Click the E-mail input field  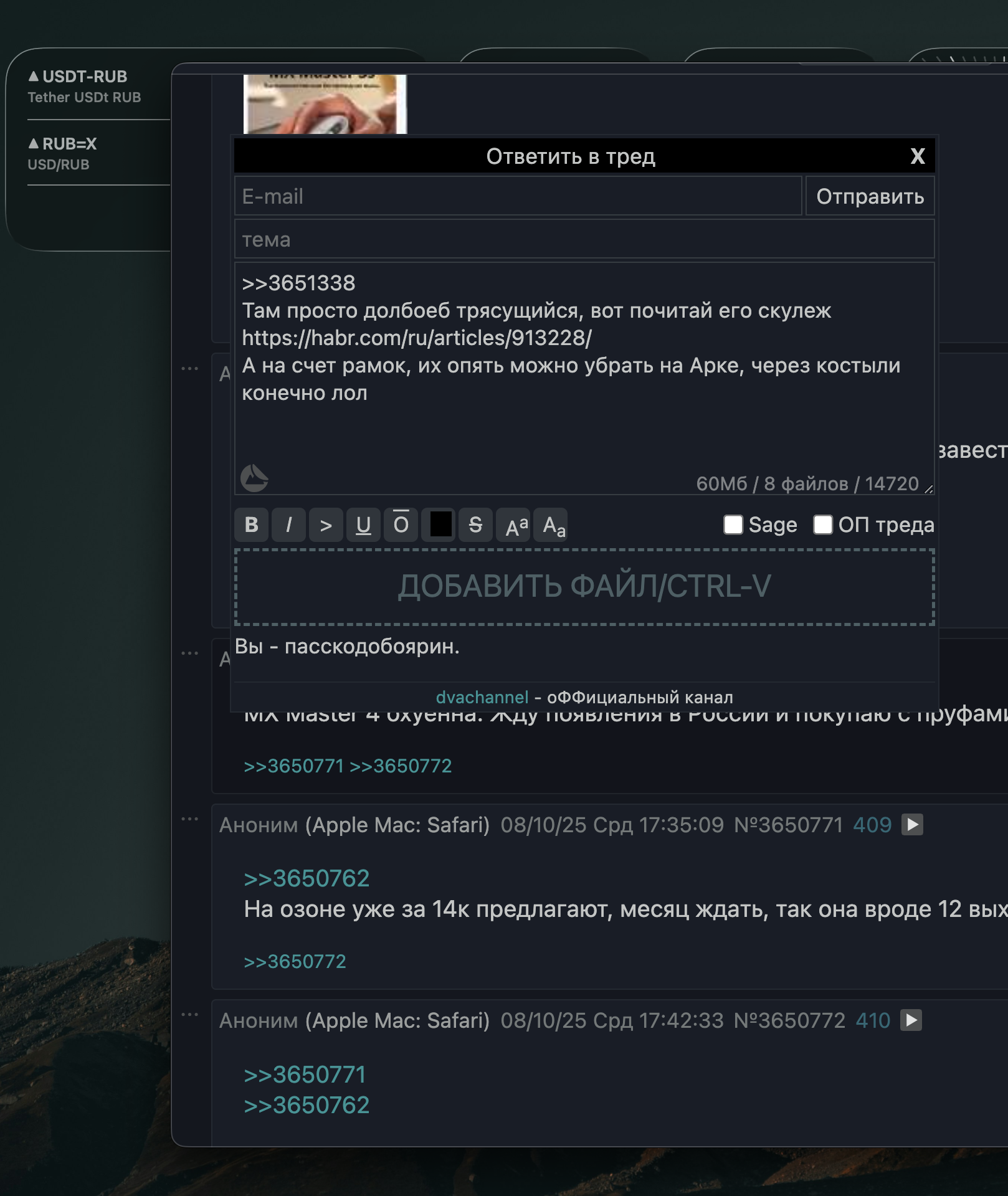click(517, 196)
